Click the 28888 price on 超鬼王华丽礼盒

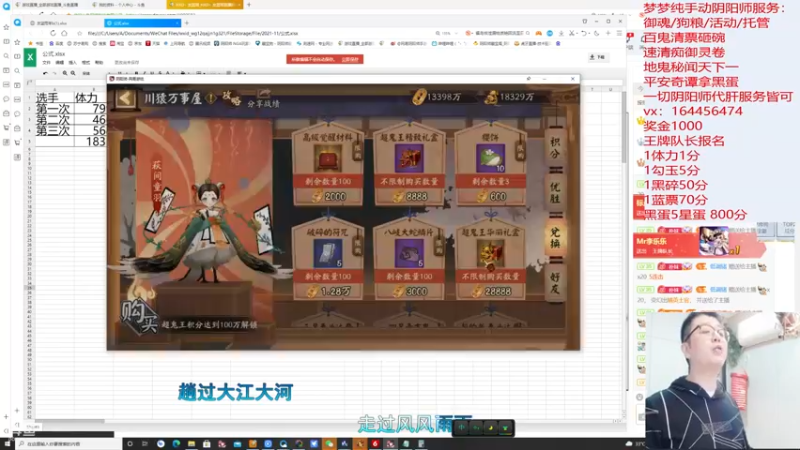[x=490, y=291]
